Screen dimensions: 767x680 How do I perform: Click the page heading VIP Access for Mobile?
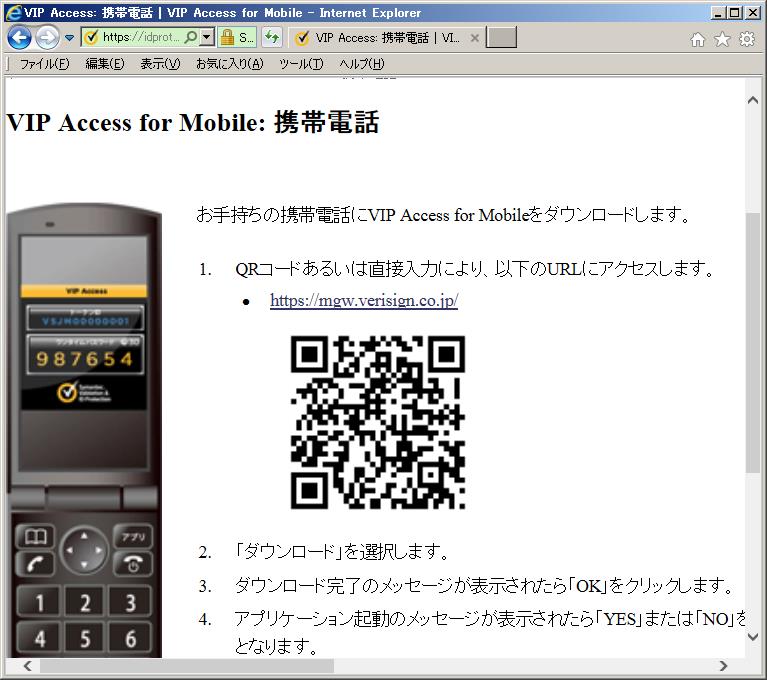pos(192,122)
